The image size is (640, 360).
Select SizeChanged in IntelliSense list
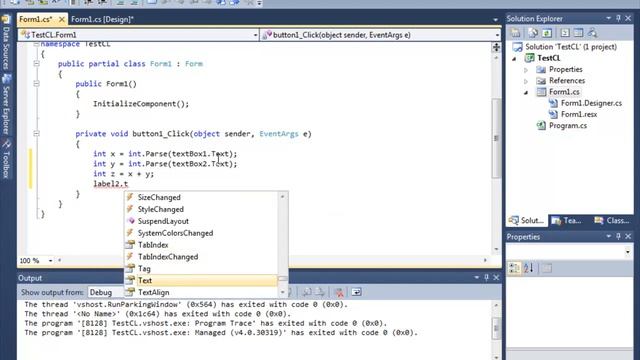tap(200, 198)
